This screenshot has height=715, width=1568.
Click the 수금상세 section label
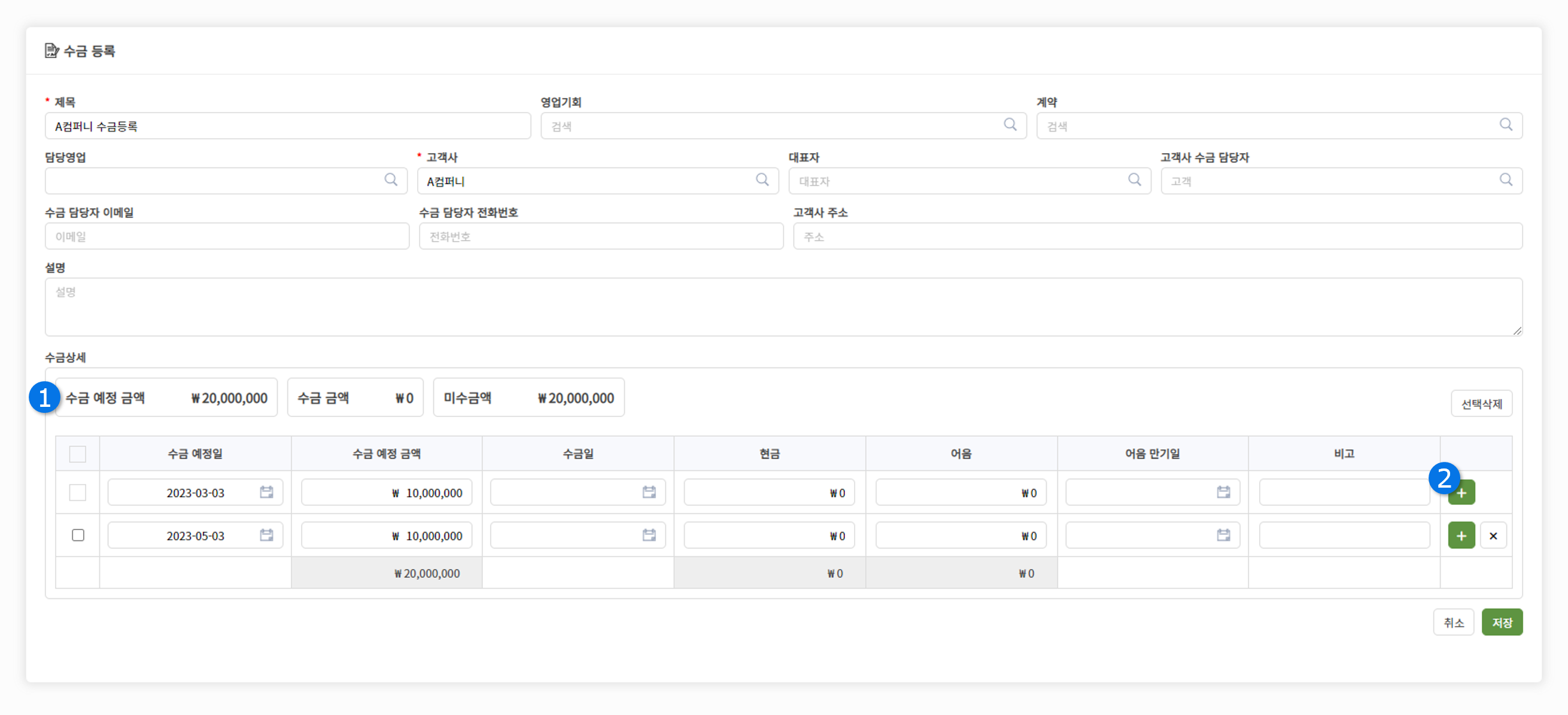(66, 357)
